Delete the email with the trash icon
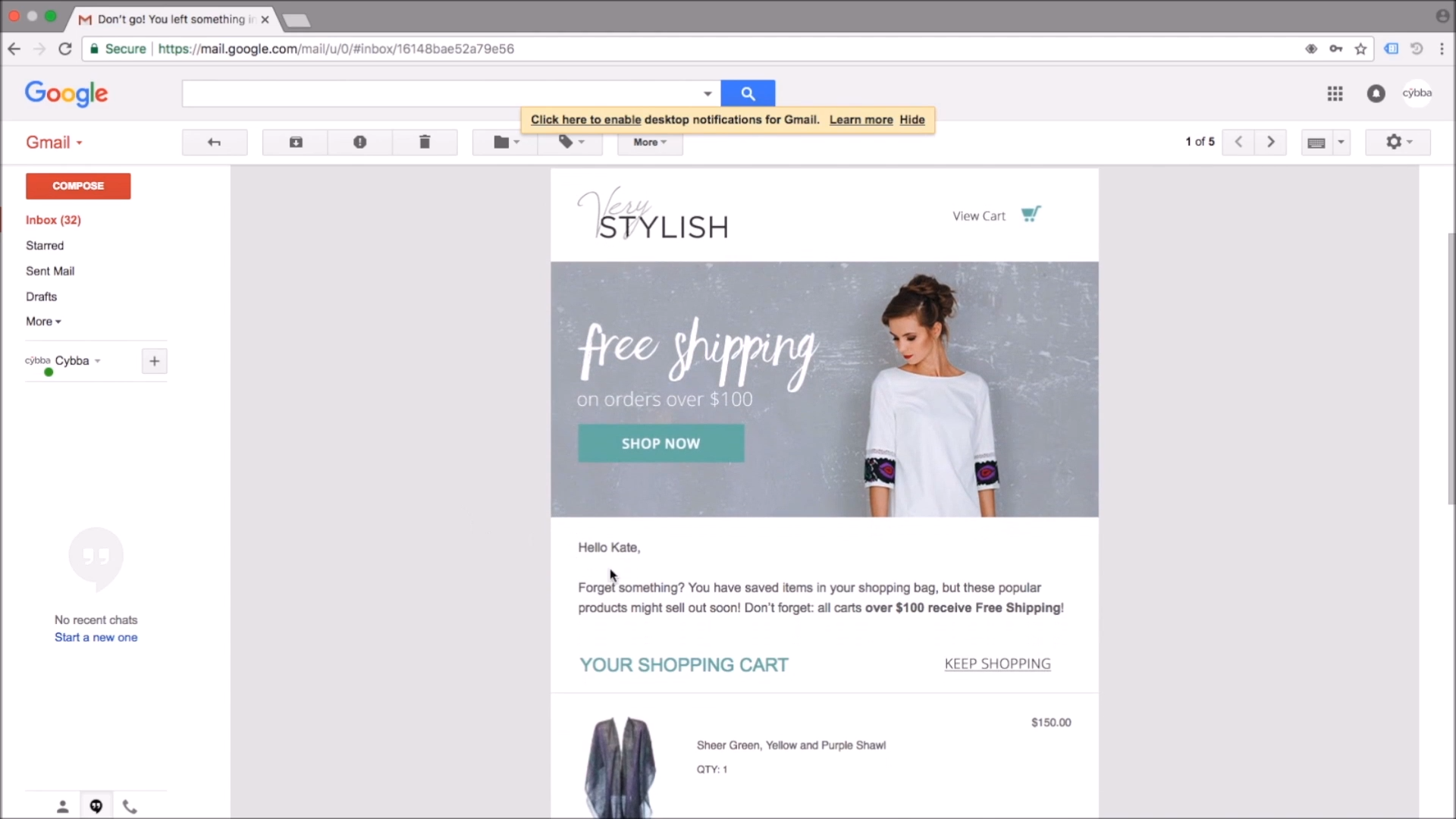The width and height of the screenshot is (1456, 819). tap(425, 143)
